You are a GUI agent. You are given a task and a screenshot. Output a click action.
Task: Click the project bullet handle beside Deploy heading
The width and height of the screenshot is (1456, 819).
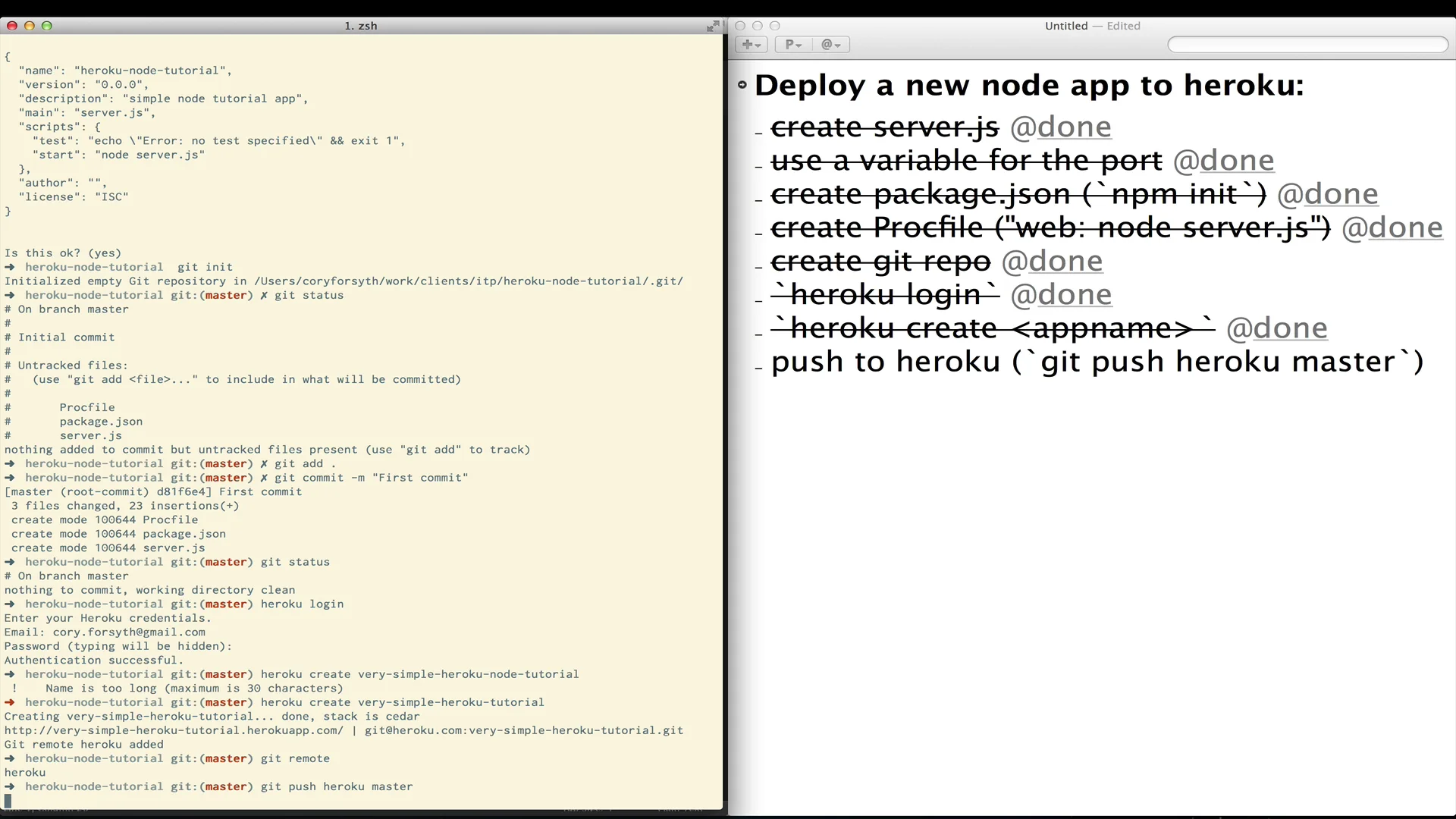click(x=742, y=85)
